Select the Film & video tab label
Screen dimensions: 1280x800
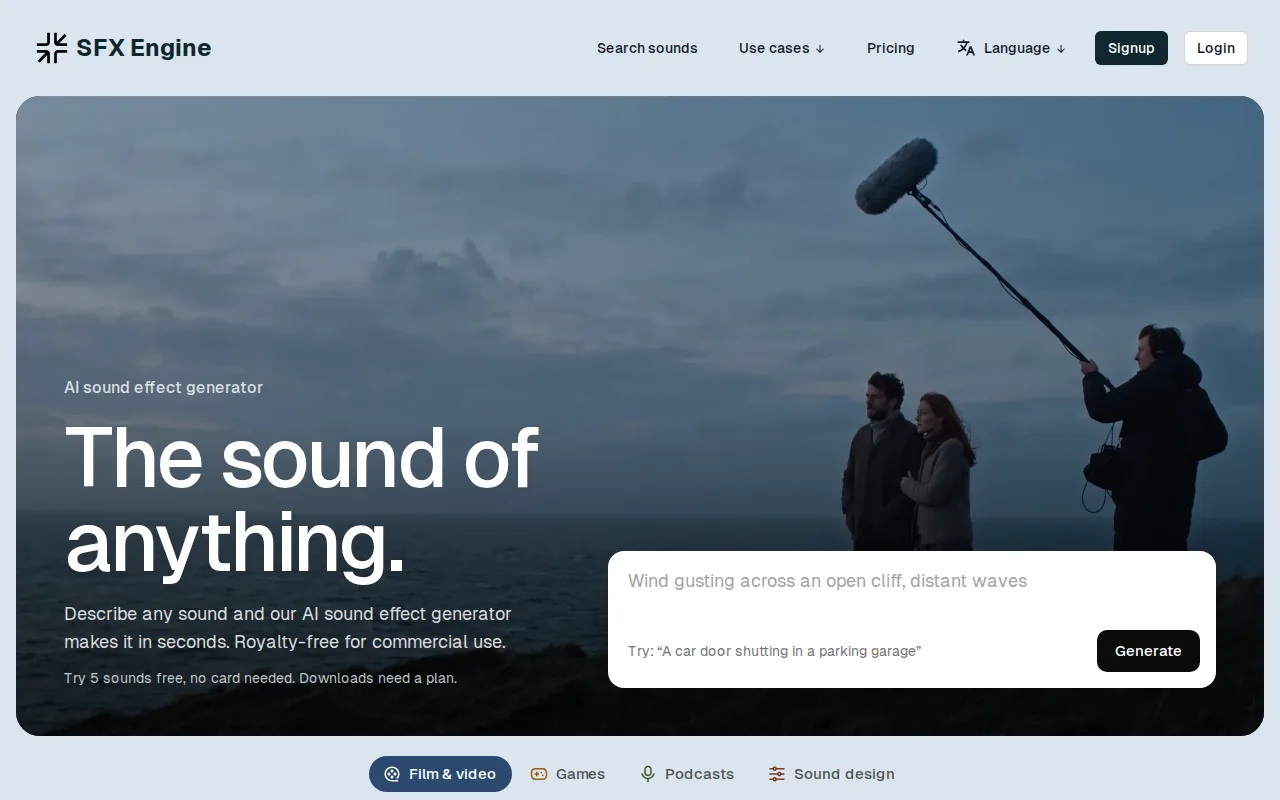coord(452,774)
